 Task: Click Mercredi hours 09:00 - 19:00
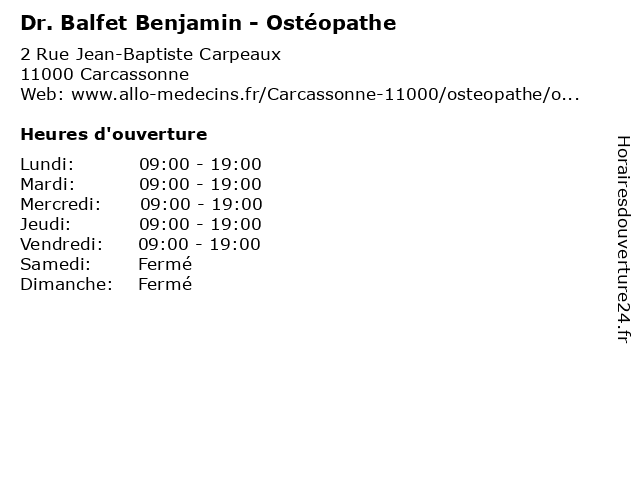(x=201, y=204)
